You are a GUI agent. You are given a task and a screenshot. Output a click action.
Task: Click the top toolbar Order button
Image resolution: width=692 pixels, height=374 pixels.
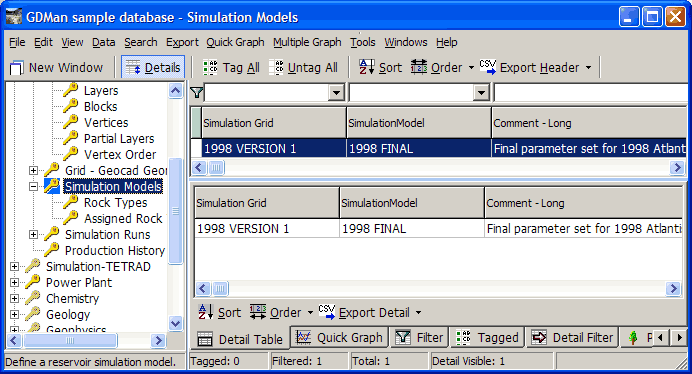click(436, 68)
